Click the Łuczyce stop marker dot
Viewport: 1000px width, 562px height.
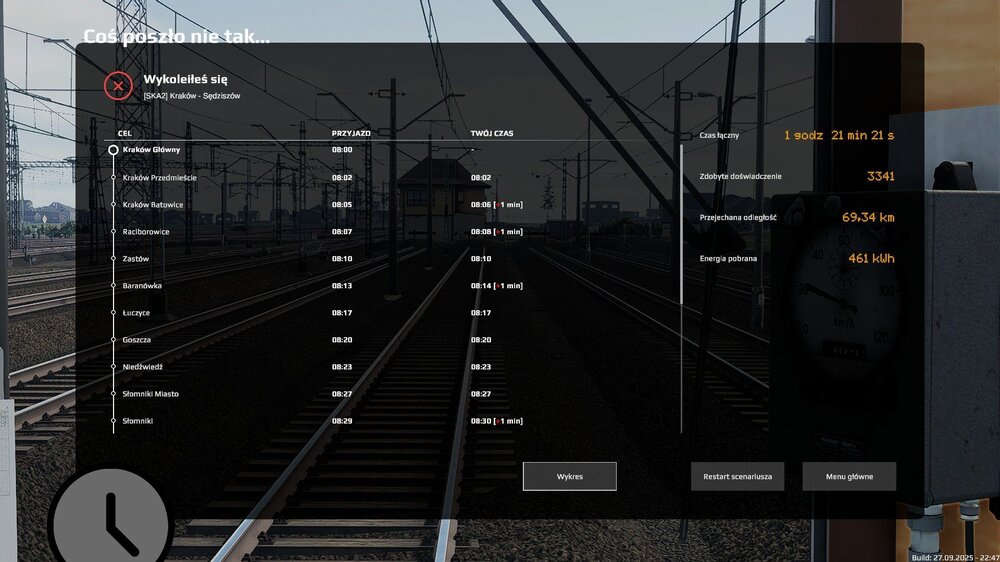pos(114,313)
